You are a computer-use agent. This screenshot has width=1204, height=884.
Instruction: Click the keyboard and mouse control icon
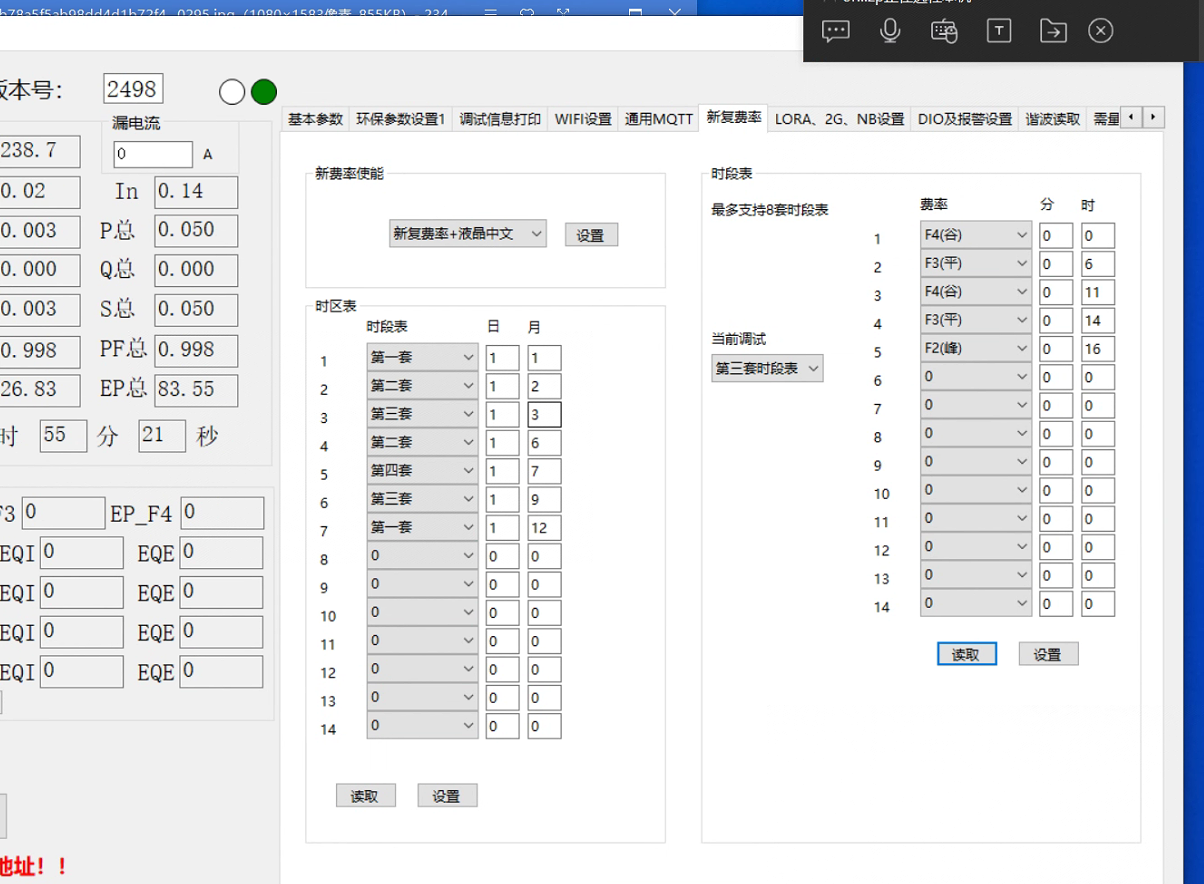point(944,31)
